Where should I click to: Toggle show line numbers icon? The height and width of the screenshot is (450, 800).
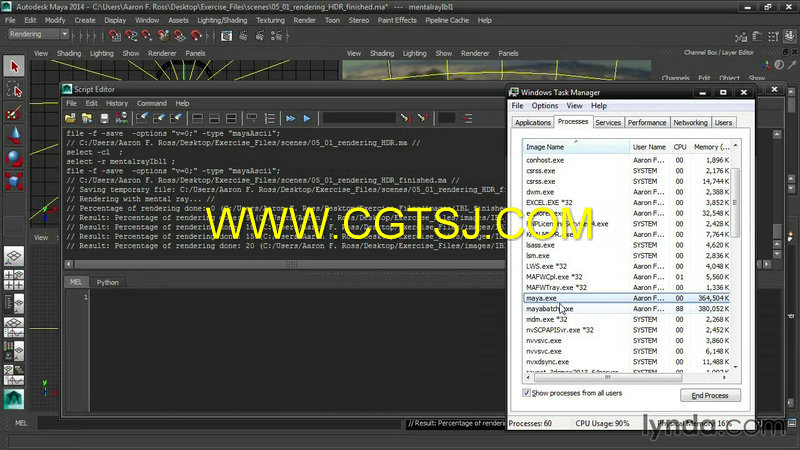(269, 118)
